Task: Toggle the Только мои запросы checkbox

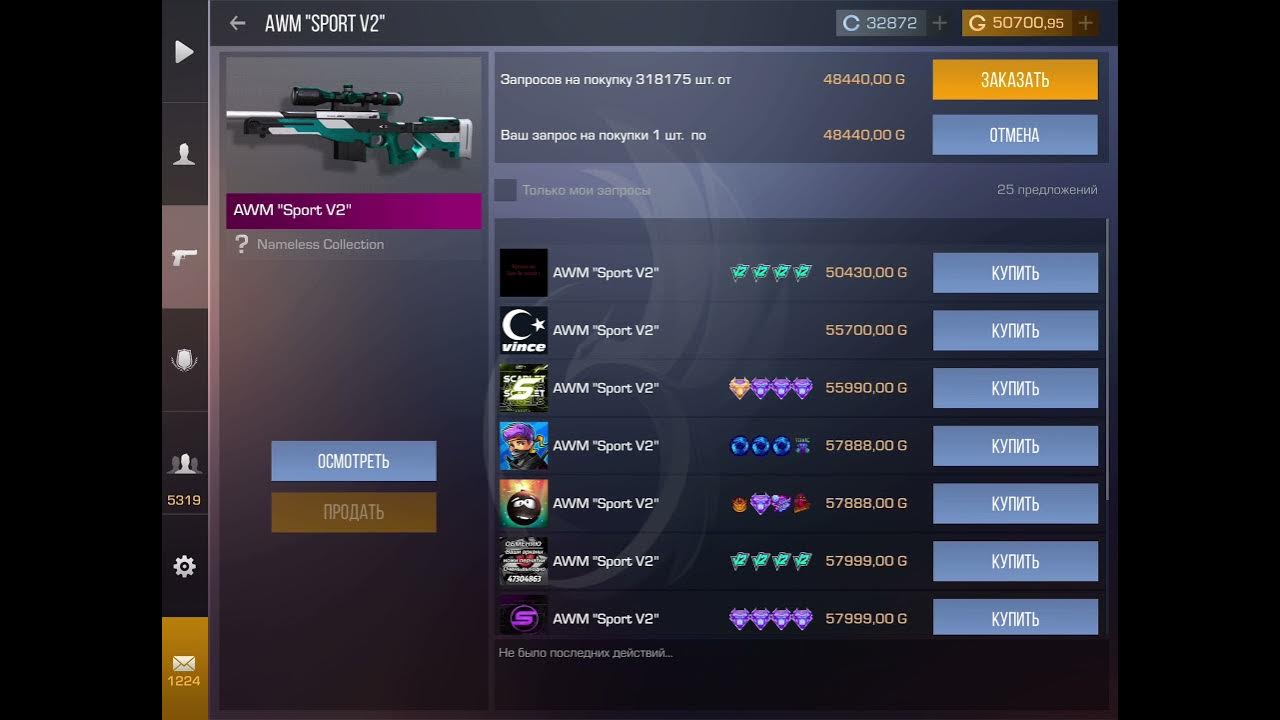Action: pos(506,190)
